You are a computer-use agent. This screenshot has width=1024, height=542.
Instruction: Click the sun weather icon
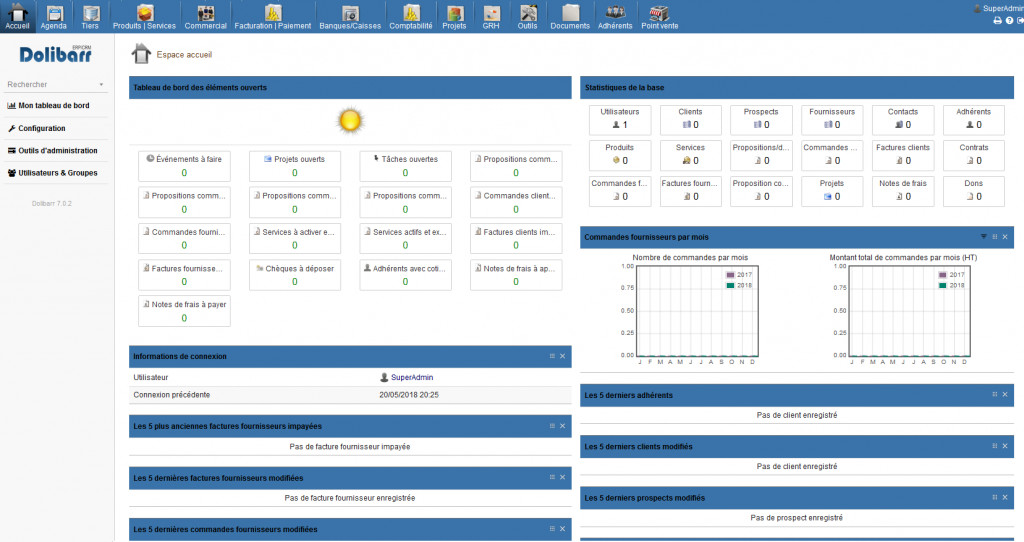pyautogui.click(x=350, y=121)
